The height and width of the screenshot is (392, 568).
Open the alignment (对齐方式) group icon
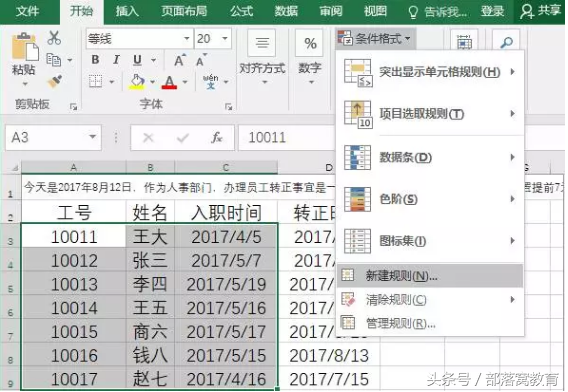coord(262,43)
